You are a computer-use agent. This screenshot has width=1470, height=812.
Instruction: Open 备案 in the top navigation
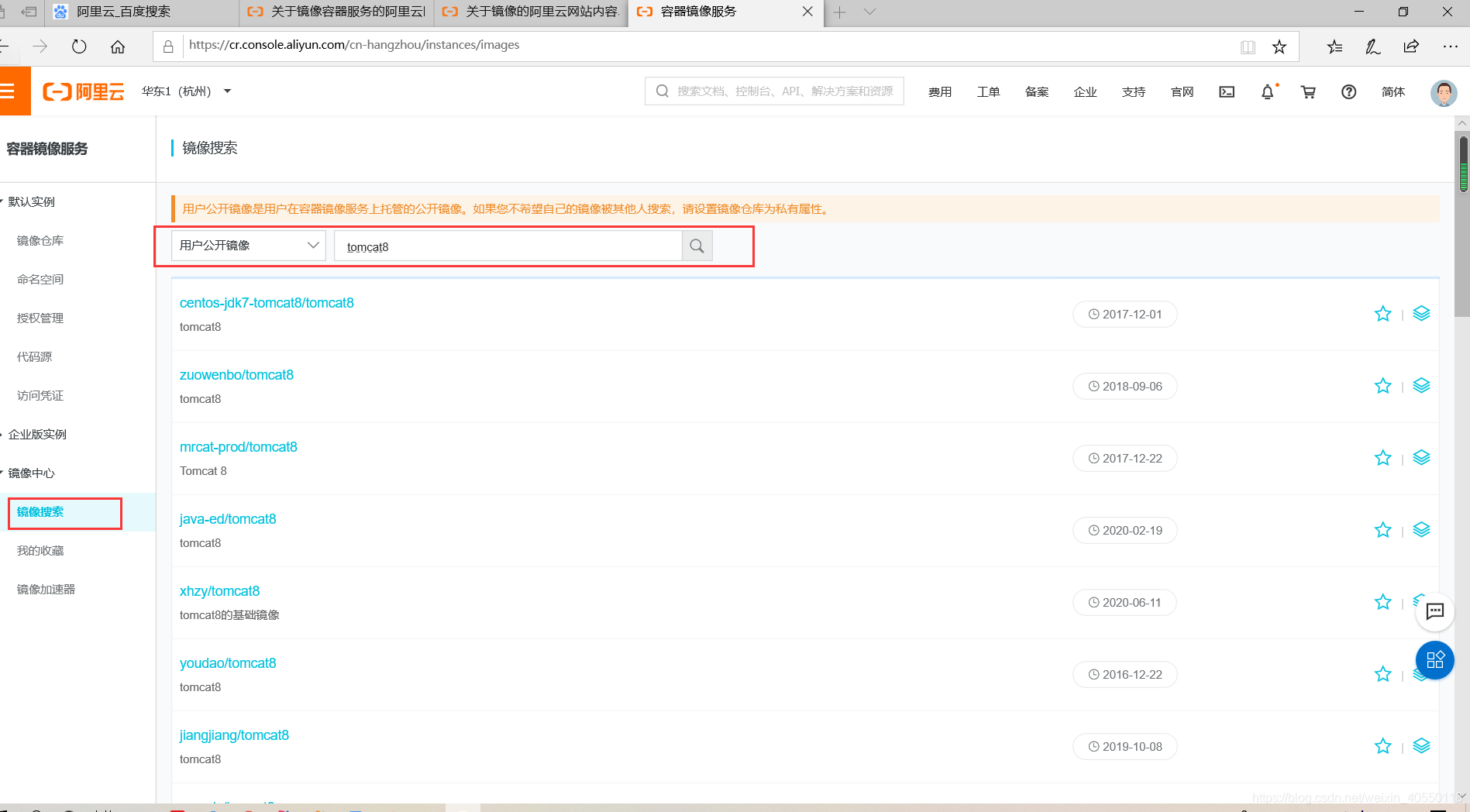[x=1037, y=91]
